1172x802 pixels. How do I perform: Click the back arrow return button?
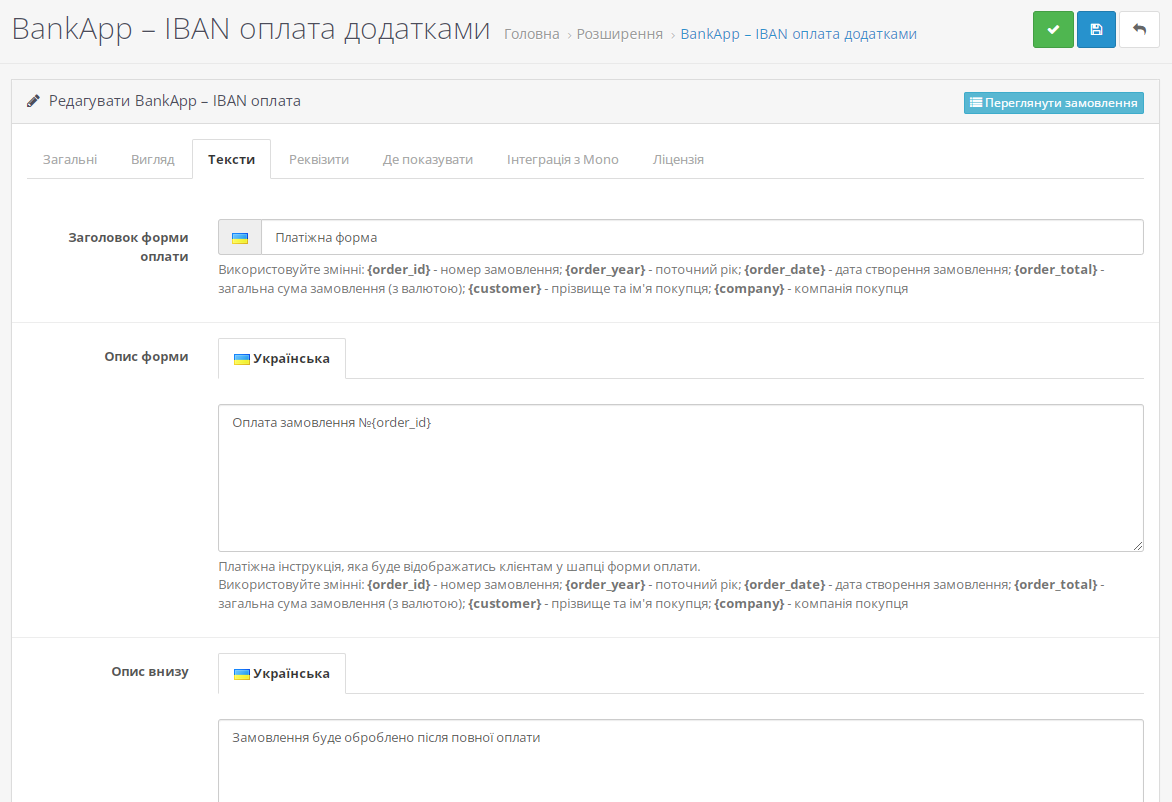(x=1139, y=30)
